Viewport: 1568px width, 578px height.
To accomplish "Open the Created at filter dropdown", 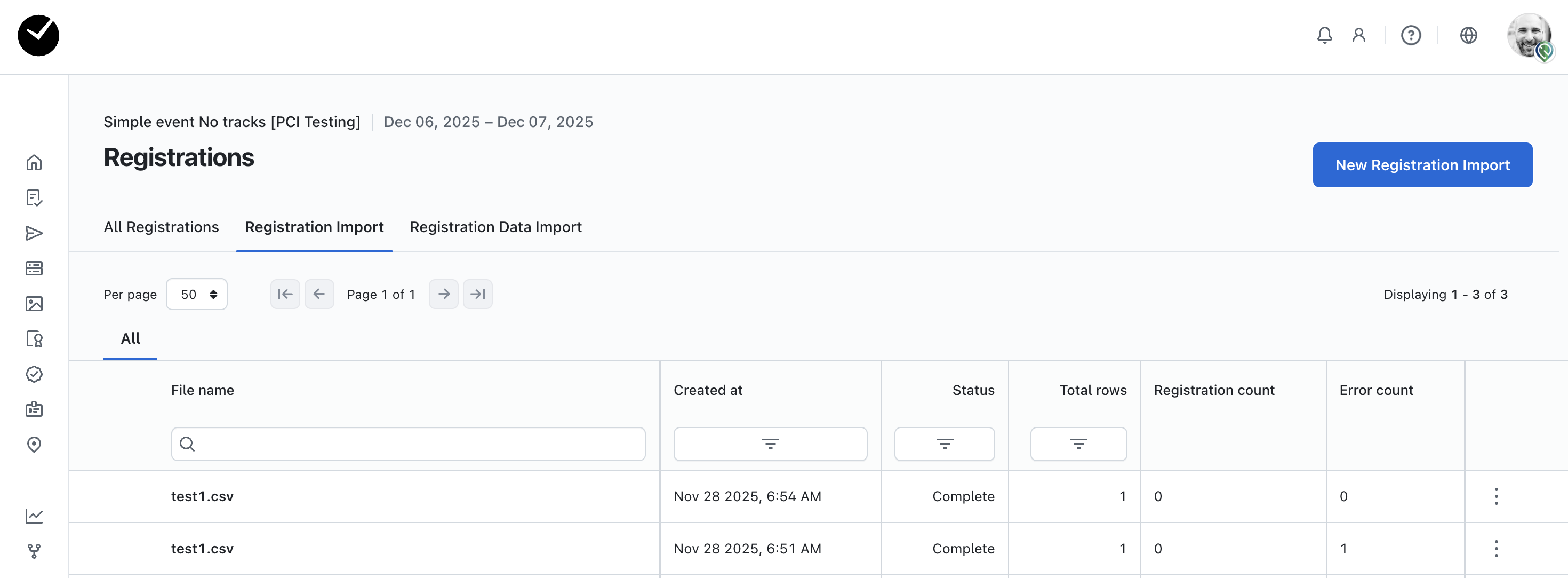I will coord(770,444).
